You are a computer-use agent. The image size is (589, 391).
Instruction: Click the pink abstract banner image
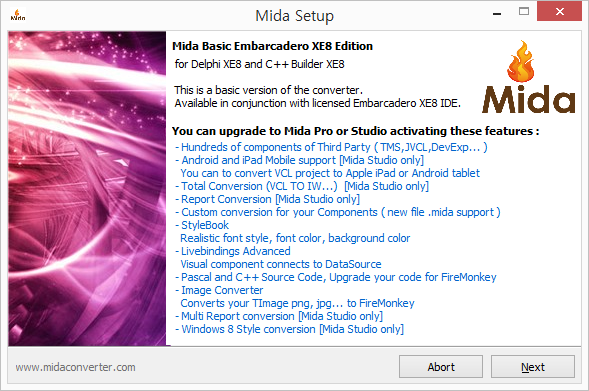coord(87,189)
